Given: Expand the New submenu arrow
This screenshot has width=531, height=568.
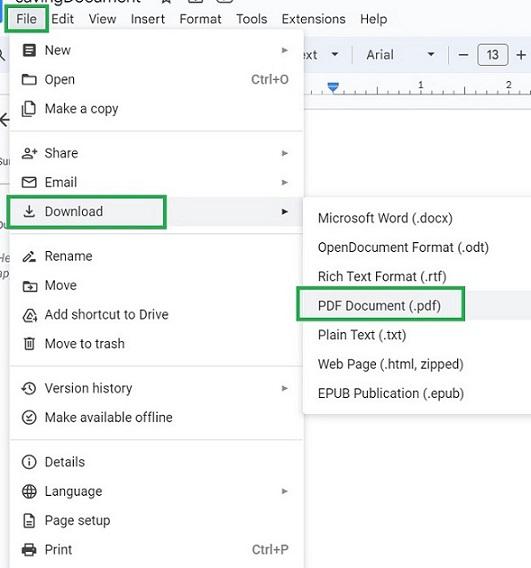Looking at the screenshot, I should click(x=285, y=50).
